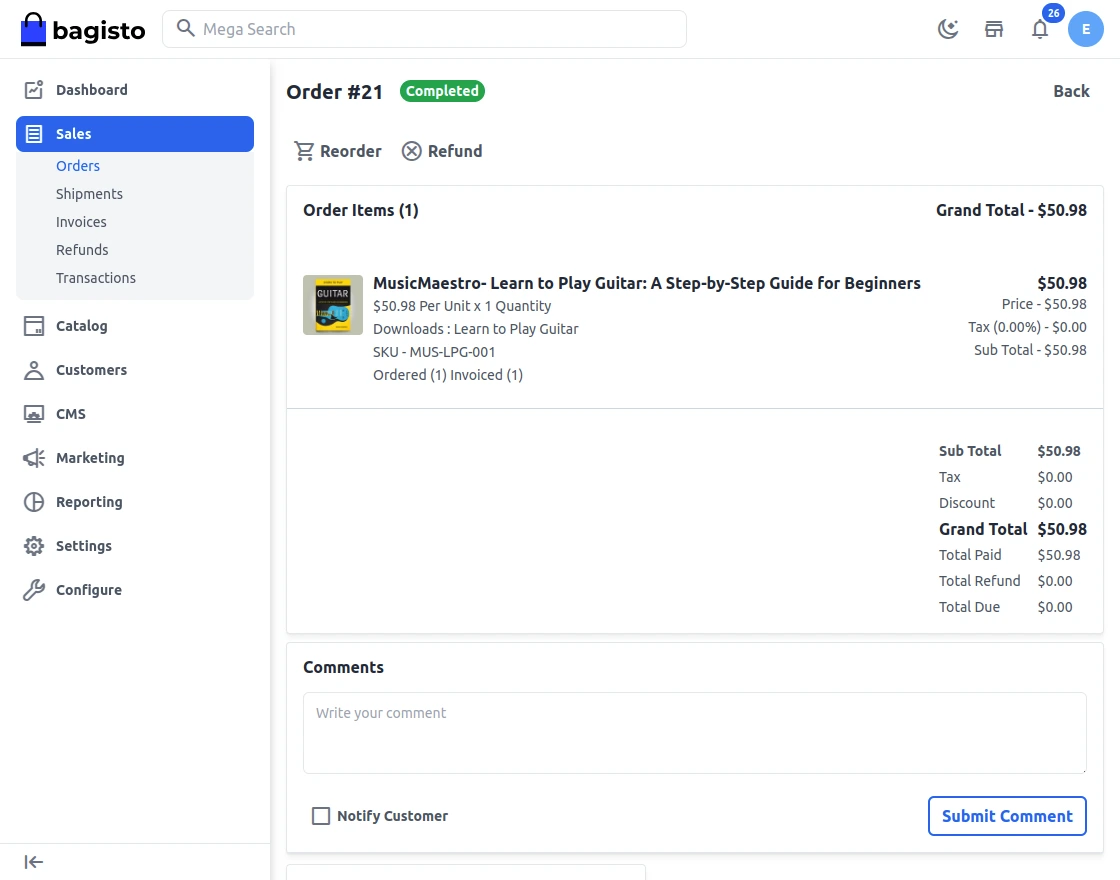Open the user profile avatar menu
This screenshot has width=1120, height=880.
(1086, 29)
